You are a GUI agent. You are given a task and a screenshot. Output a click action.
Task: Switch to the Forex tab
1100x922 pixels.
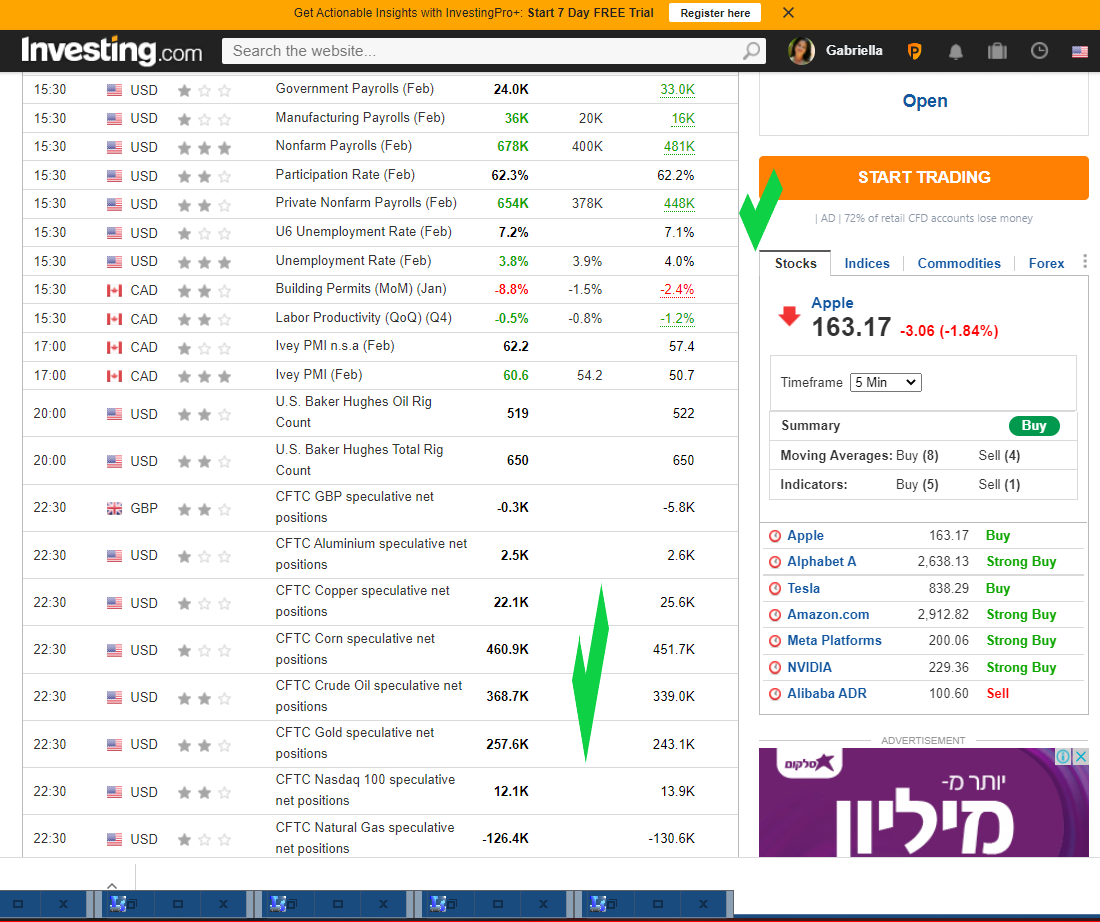(1046, 263)
